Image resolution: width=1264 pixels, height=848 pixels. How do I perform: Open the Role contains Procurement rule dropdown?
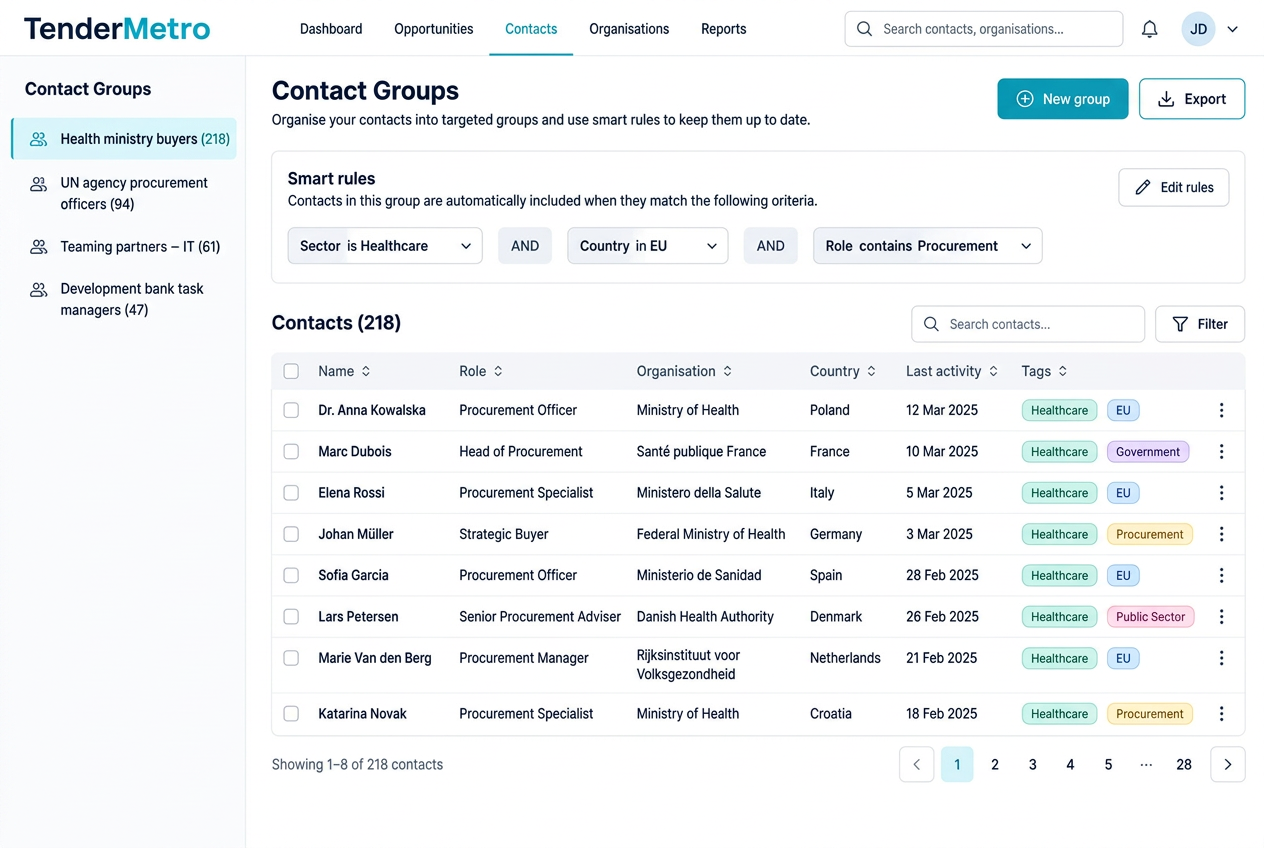(928, 246)
